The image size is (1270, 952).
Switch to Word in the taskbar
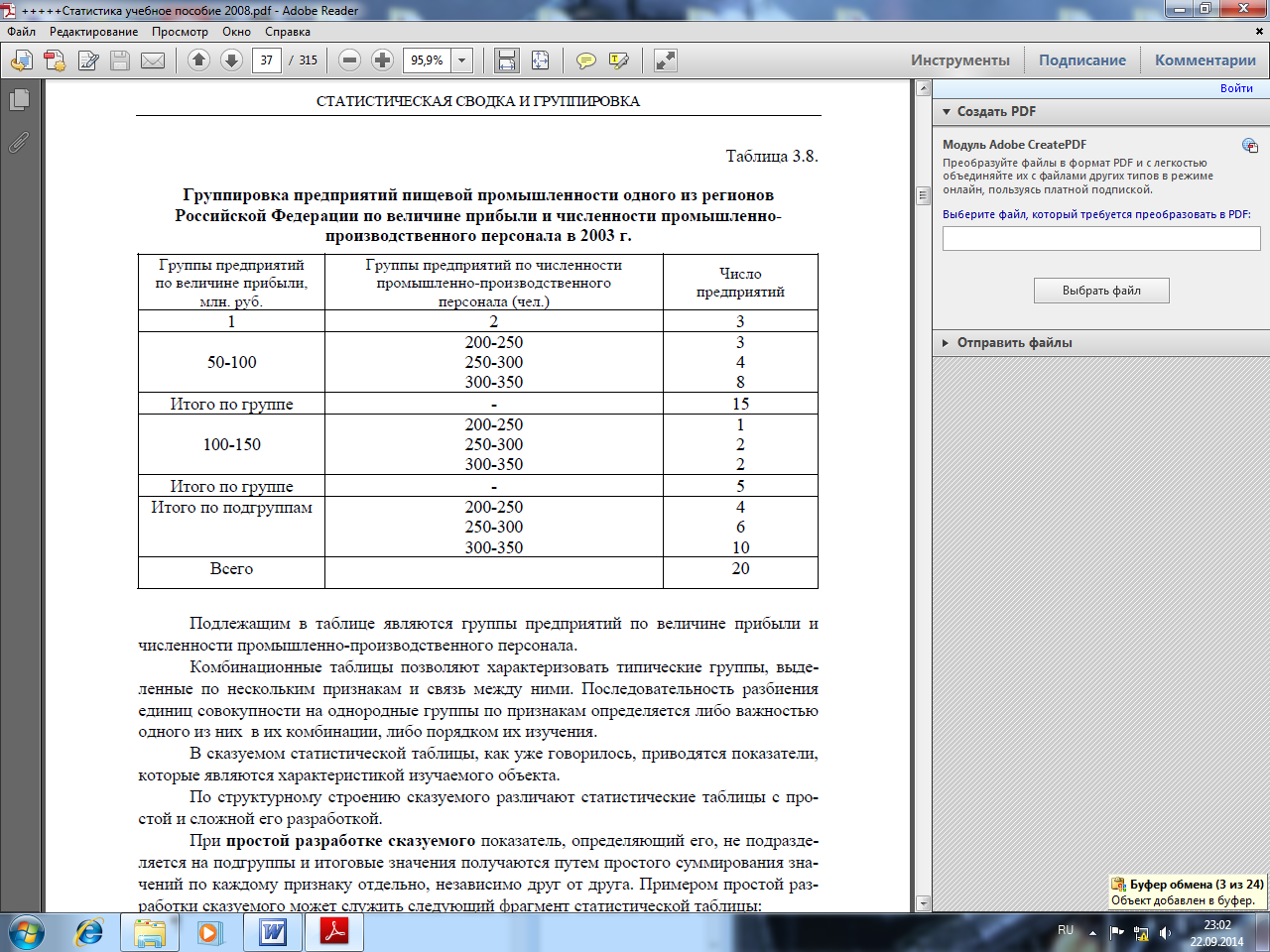[x=273, y=933]
